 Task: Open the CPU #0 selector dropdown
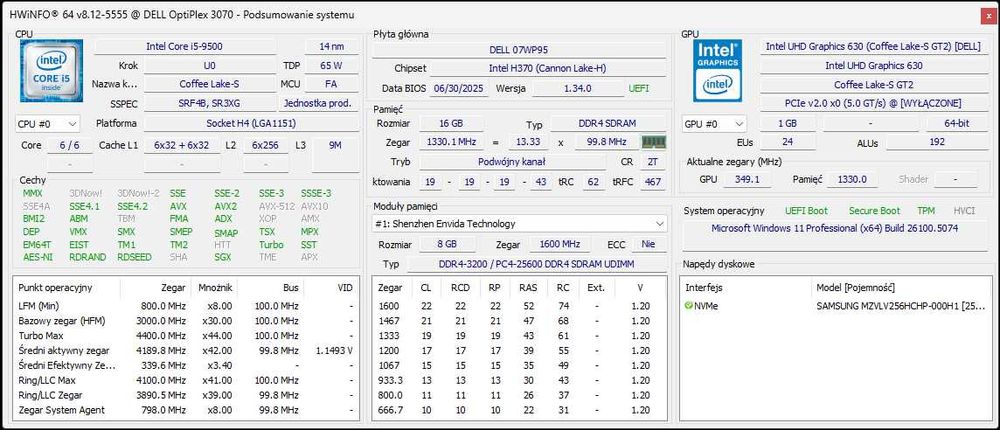click(47, 124)
